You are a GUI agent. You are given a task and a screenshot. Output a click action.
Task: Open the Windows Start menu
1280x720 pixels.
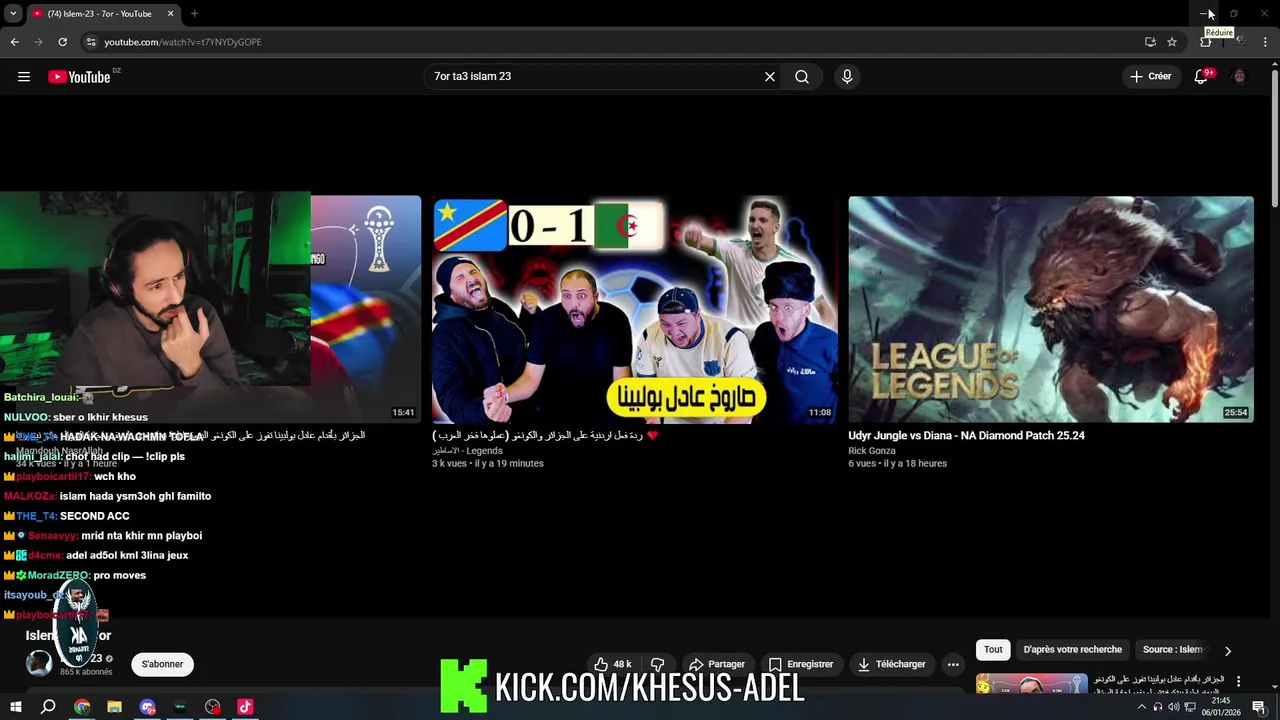tap(15, 707)
